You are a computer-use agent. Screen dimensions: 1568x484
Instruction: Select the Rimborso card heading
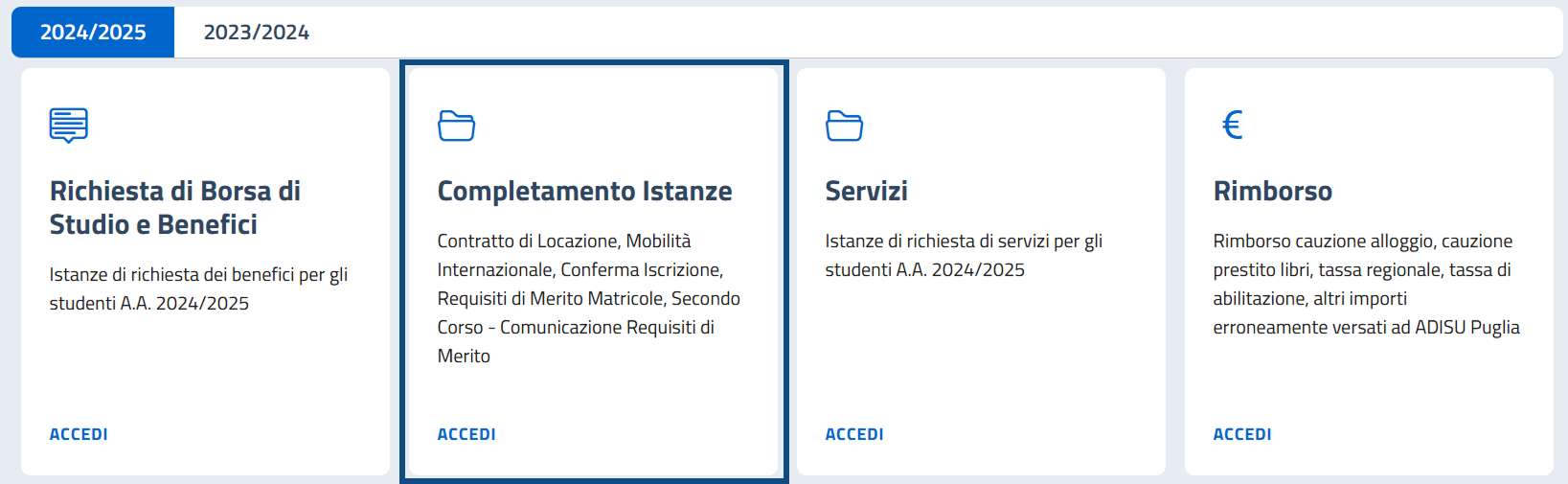[1272, 191]
